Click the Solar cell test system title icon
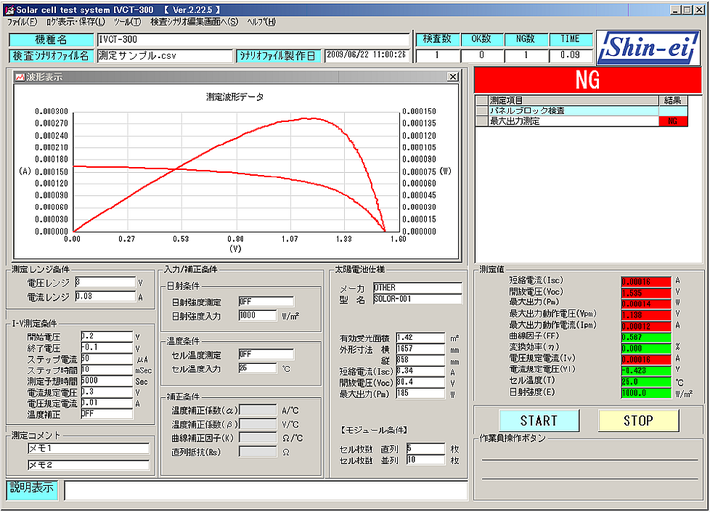 point(10,10)
